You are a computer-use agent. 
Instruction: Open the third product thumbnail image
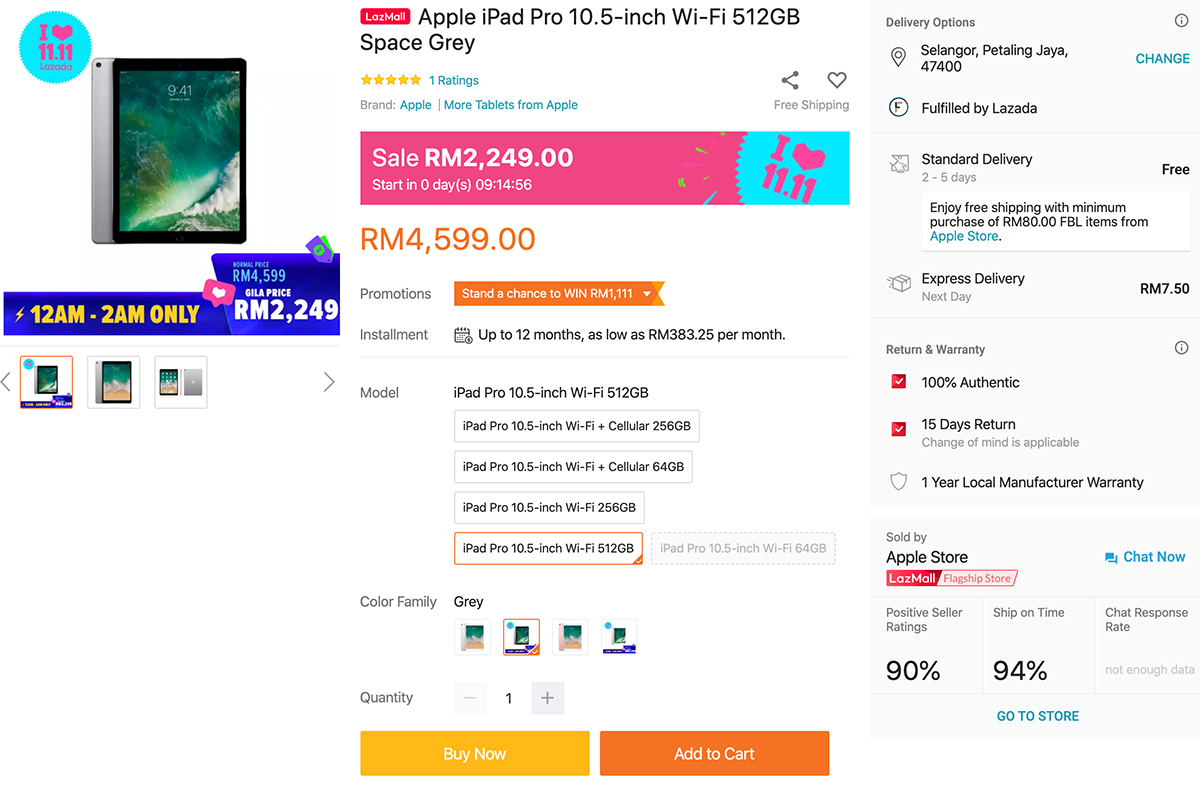pos(181,382)
